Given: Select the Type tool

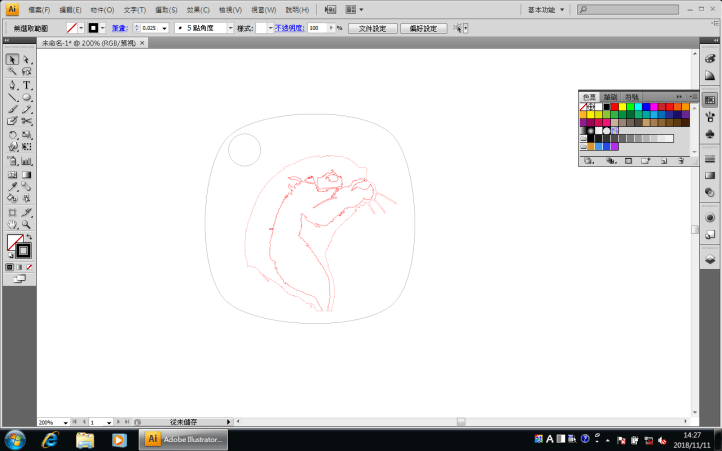Looking at the screenshot, I should point(27,85).
